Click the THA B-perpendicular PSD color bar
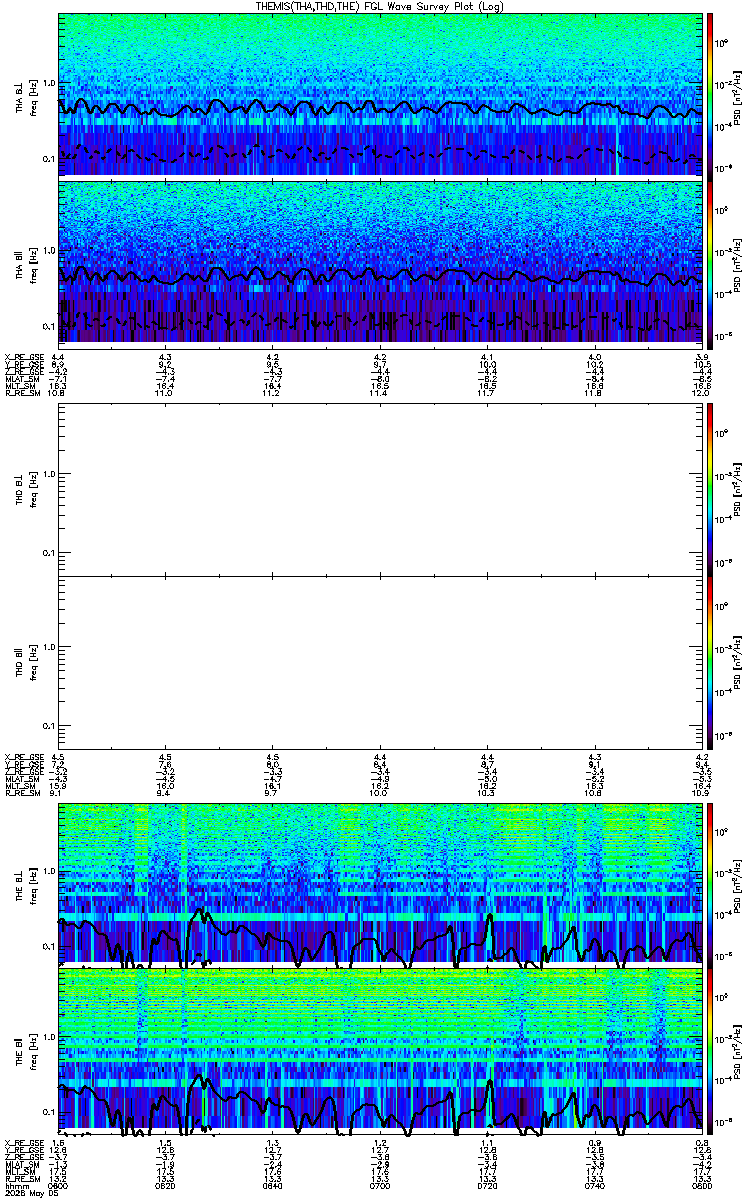Viewport: 750px width, 1200px height. [x=711, y=95]
